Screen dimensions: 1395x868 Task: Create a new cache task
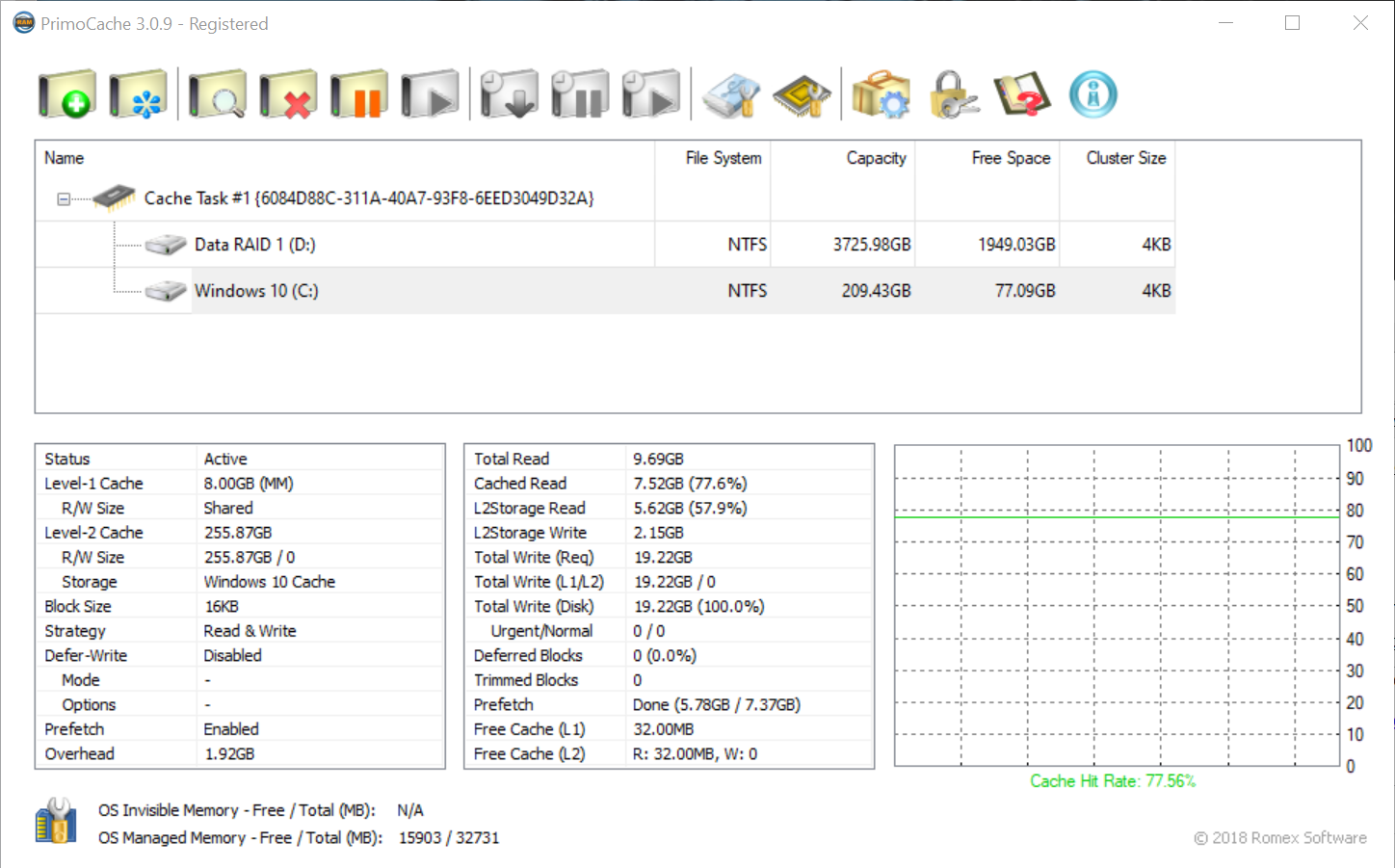pyautogui.click(x=66, y=94)
